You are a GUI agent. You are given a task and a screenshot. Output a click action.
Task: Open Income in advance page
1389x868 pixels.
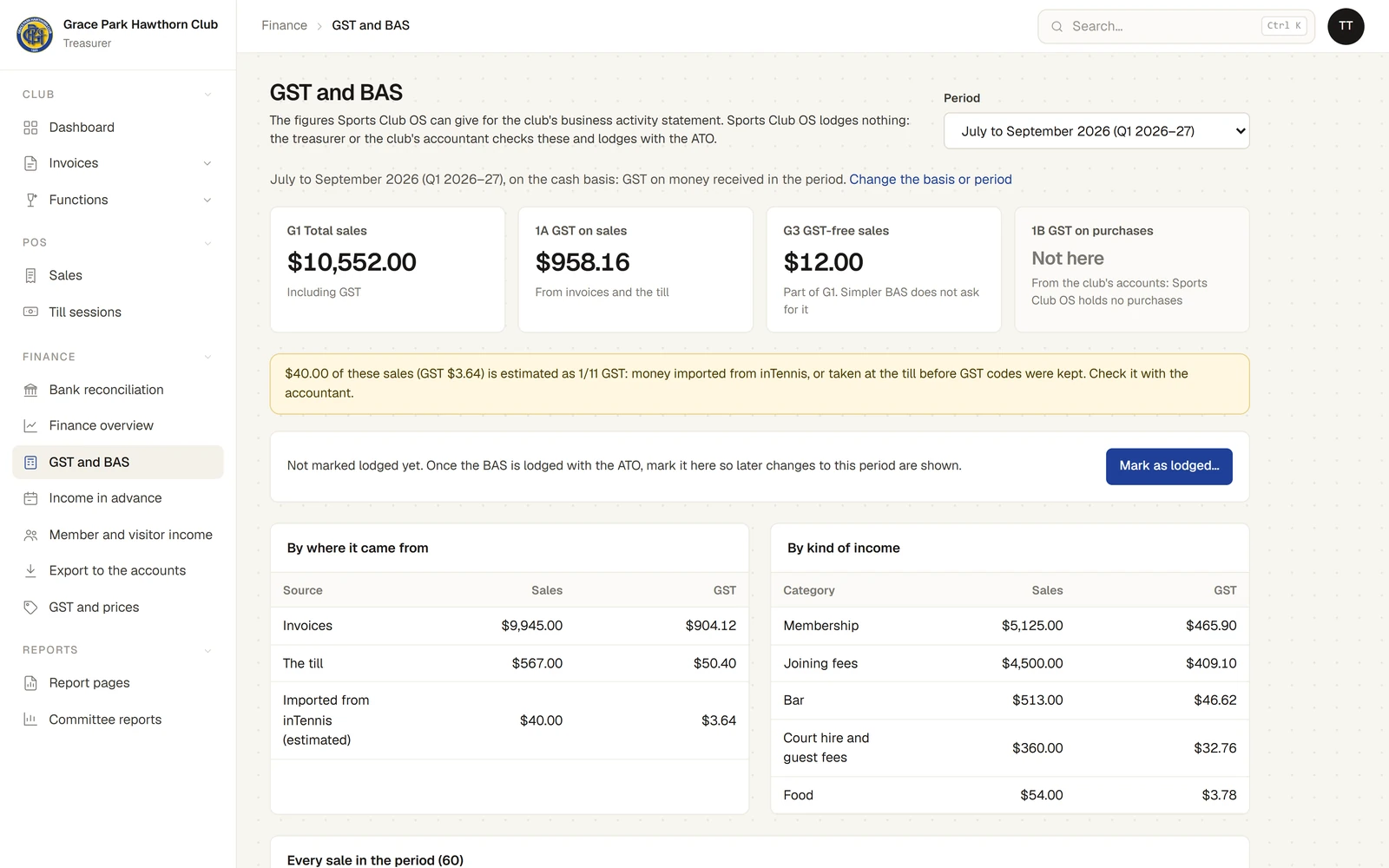tap(118, 498)
